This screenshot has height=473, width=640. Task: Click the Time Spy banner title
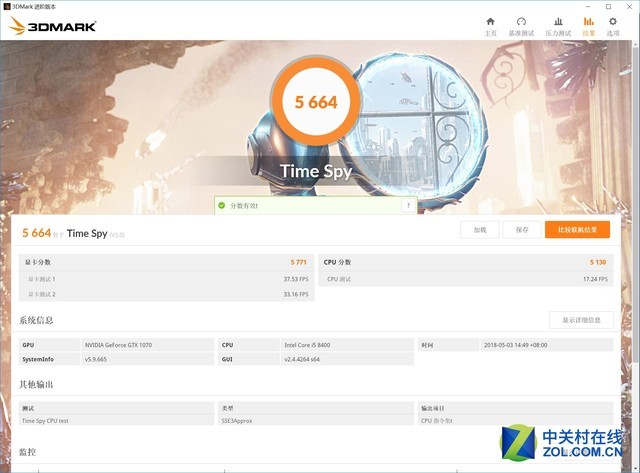316,171
